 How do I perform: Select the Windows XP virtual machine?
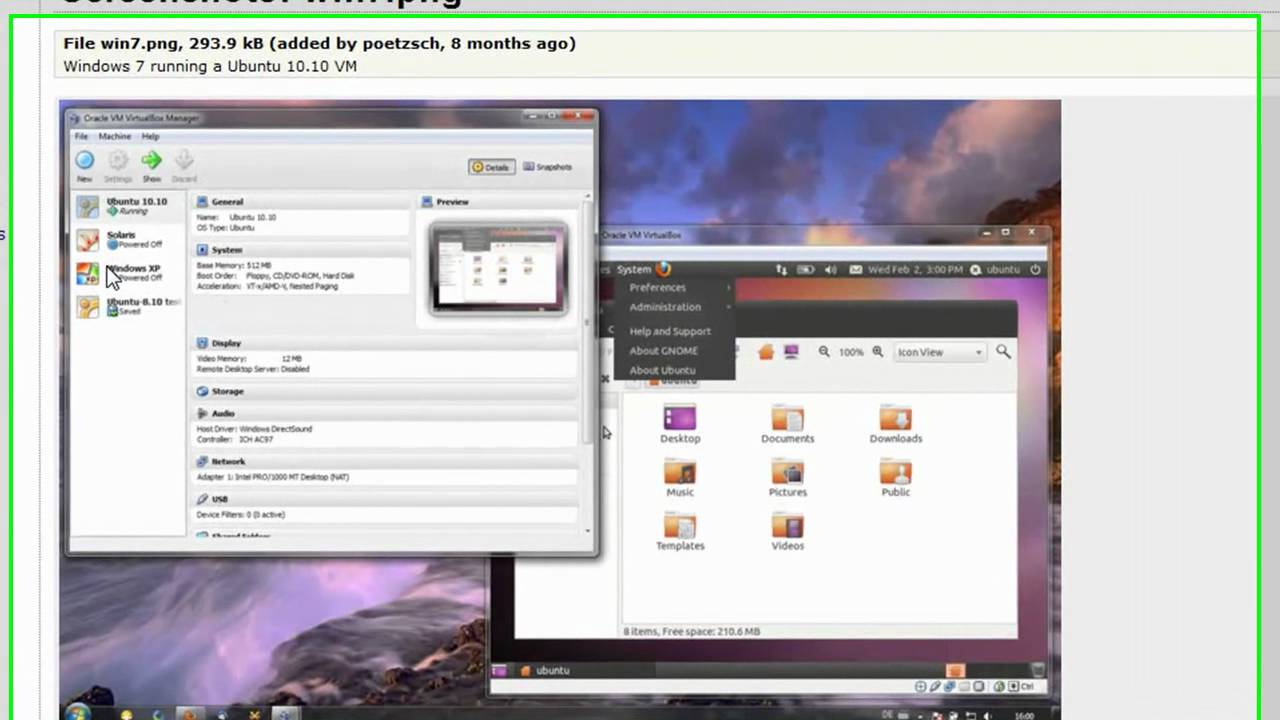130,272
